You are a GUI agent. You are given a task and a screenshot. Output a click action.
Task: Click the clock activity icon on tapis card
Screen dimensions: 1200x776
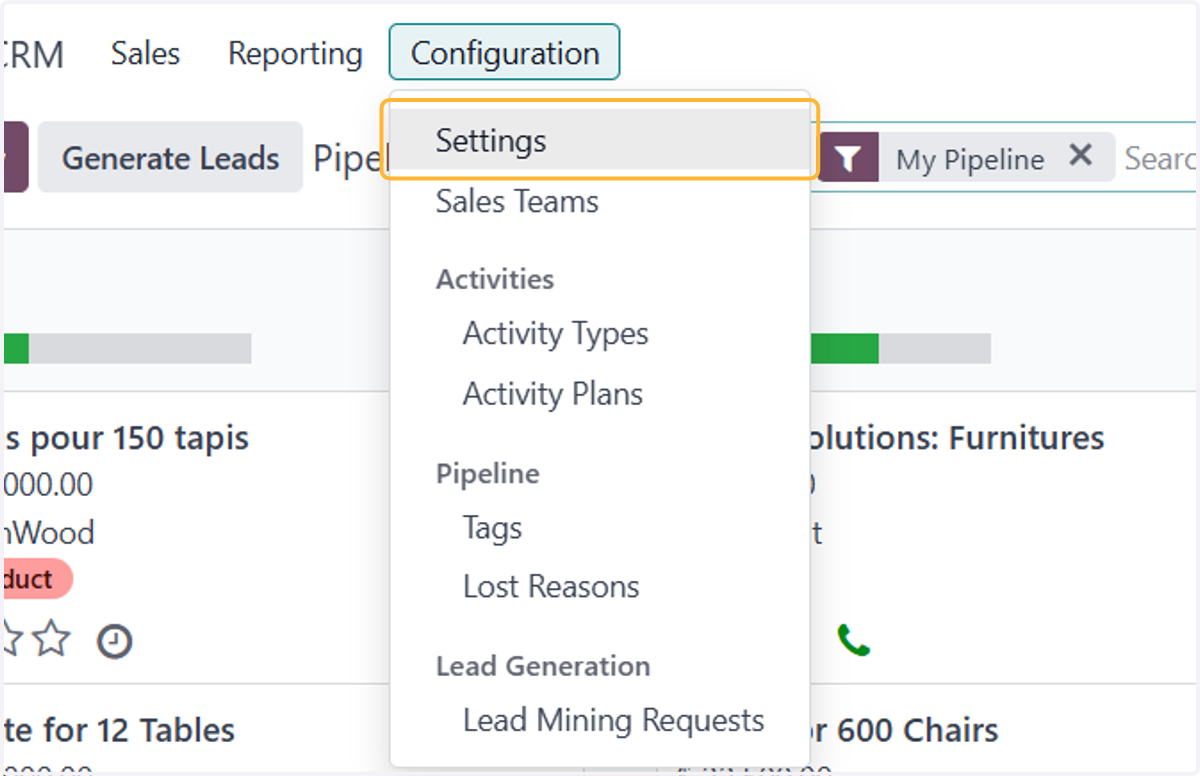(114, 641)
